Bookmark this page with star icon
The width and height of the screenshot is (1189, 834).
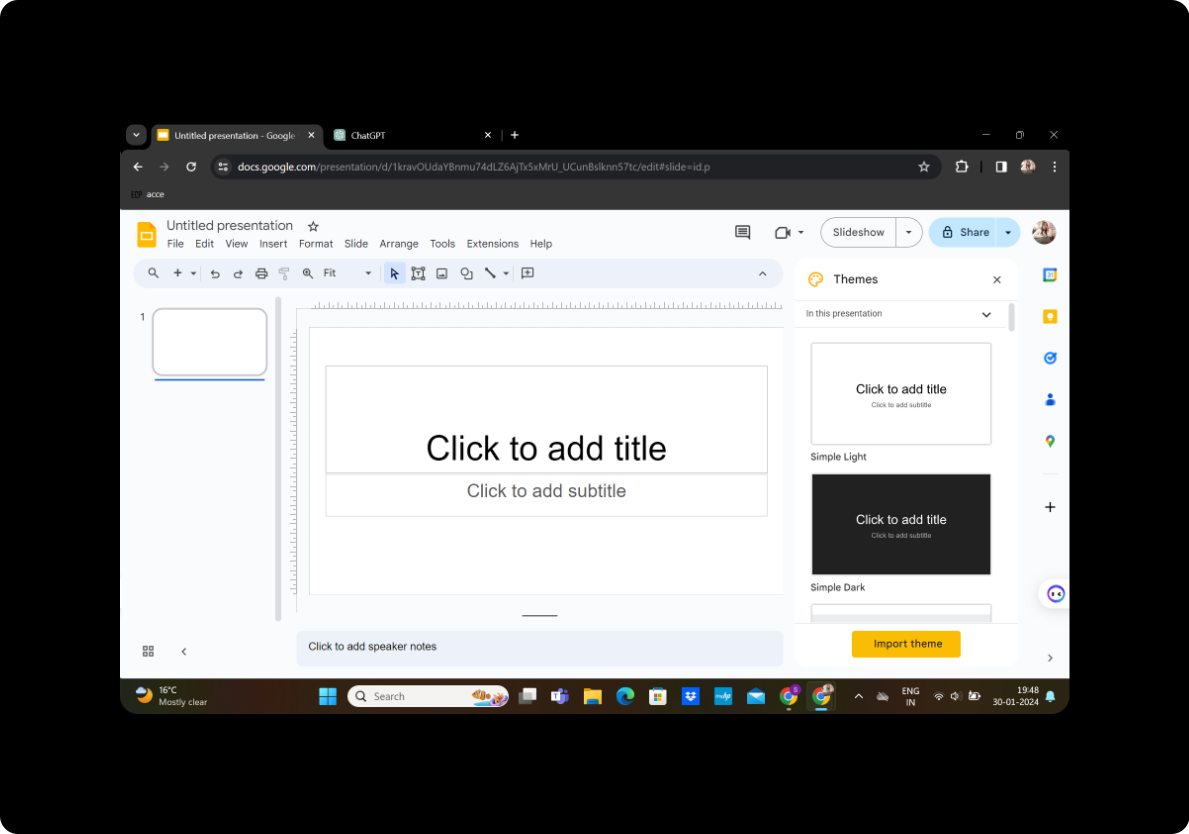coord(924,167)
